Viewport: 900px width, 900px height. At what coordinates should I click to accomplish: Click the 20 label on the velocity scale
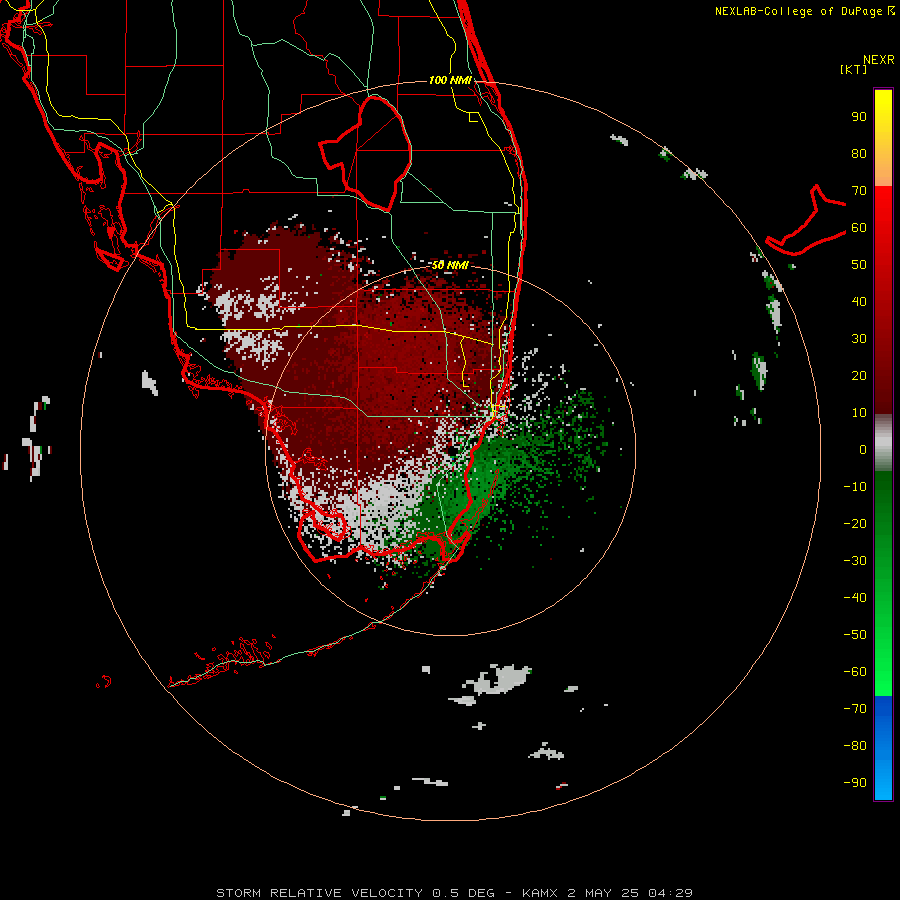point(859,376)
